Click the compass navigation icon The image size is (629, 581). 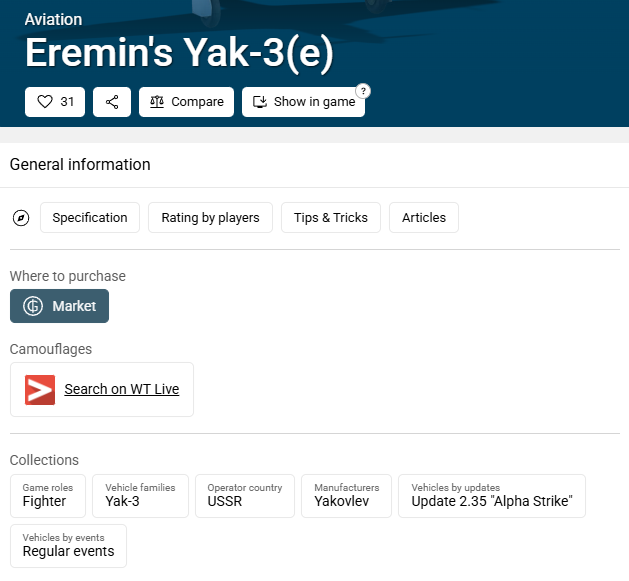pos(21,218)
